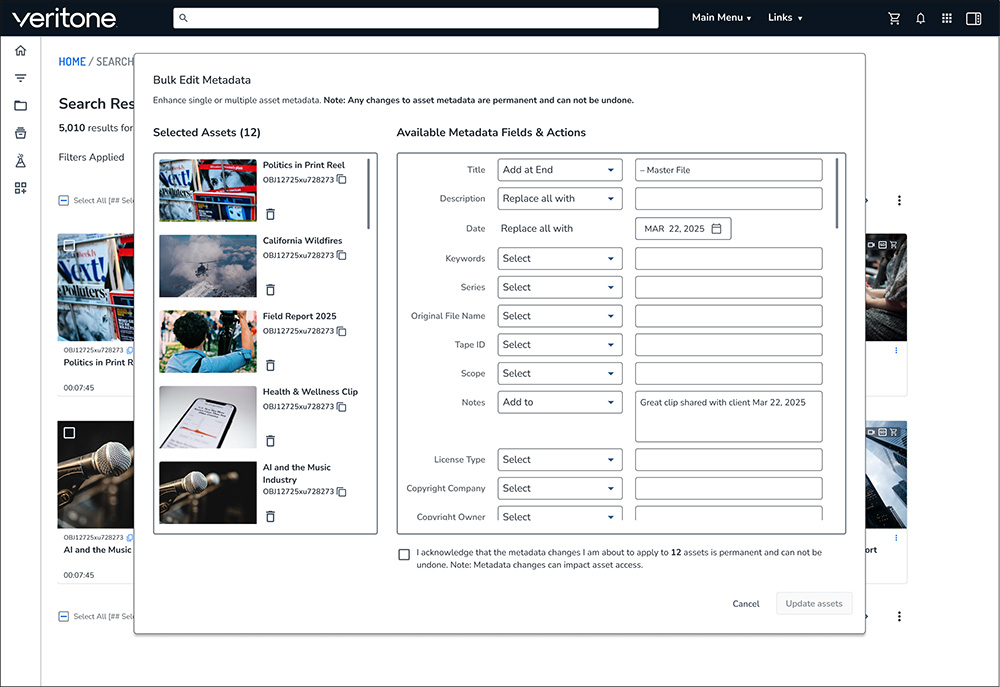Open the Notes Add to dropdown
This screenshot has height=687, width=1000.
point(560,402)
